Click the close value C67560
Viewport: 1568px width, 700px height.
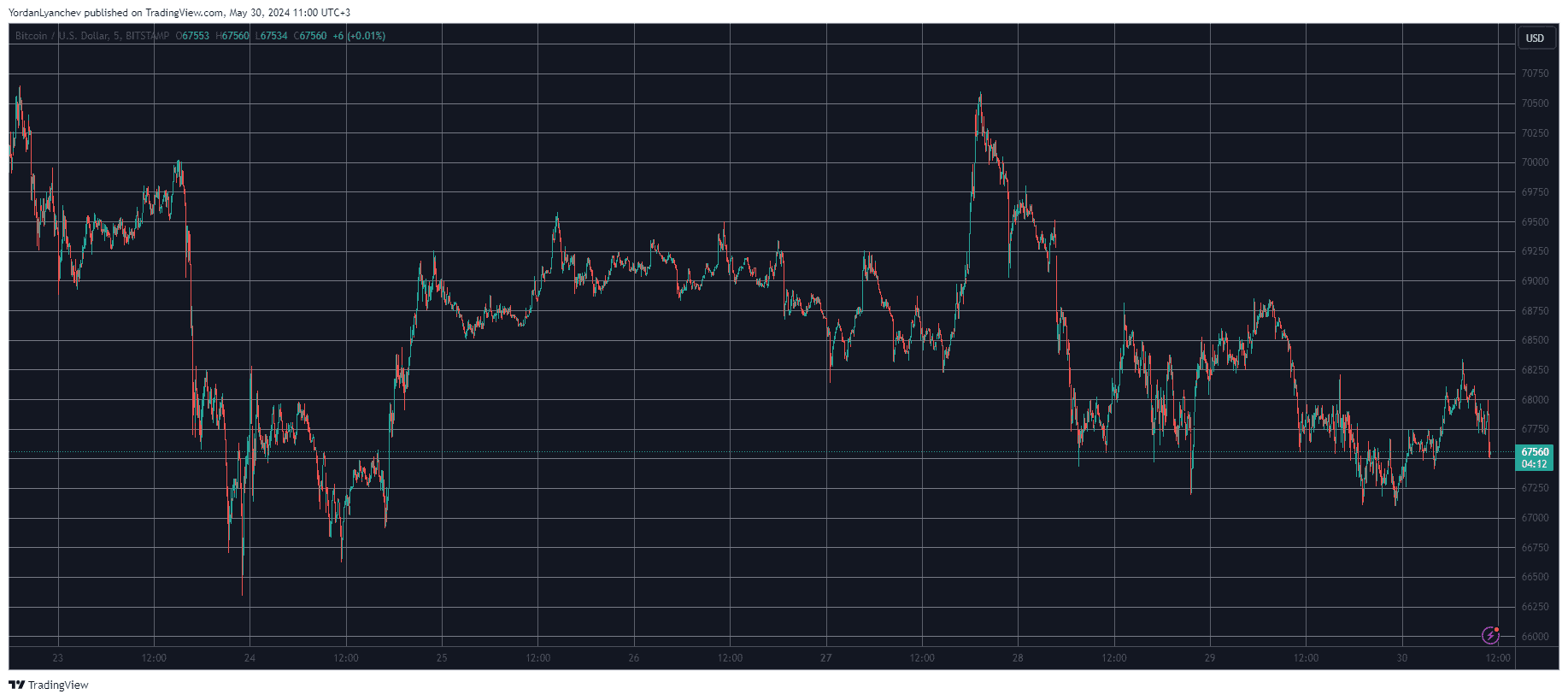coord(310,36)
